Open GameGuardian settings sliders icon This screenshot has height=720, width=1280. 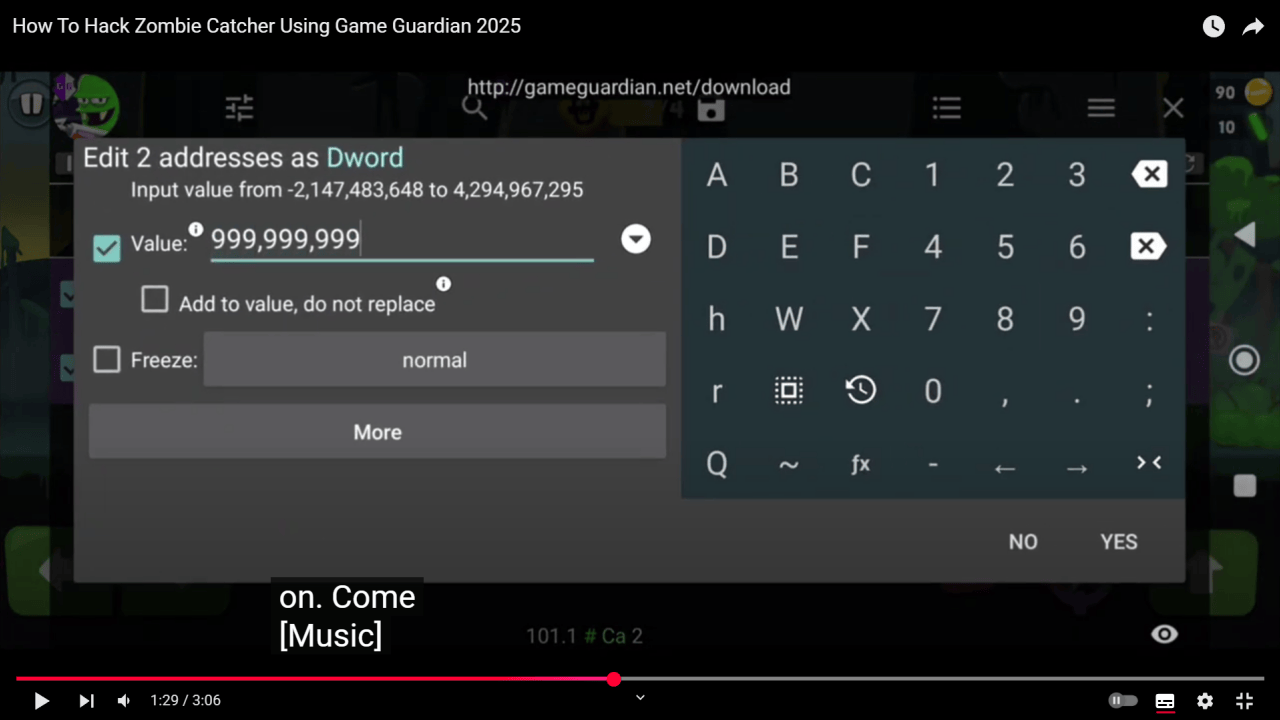[239, 107]
